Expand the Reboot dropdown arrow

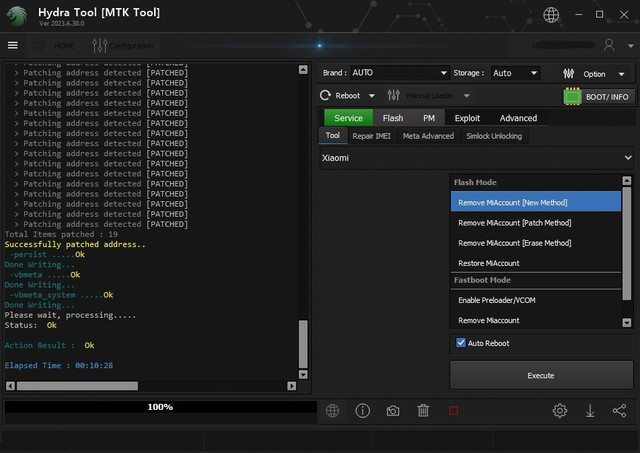click(371, 96)
